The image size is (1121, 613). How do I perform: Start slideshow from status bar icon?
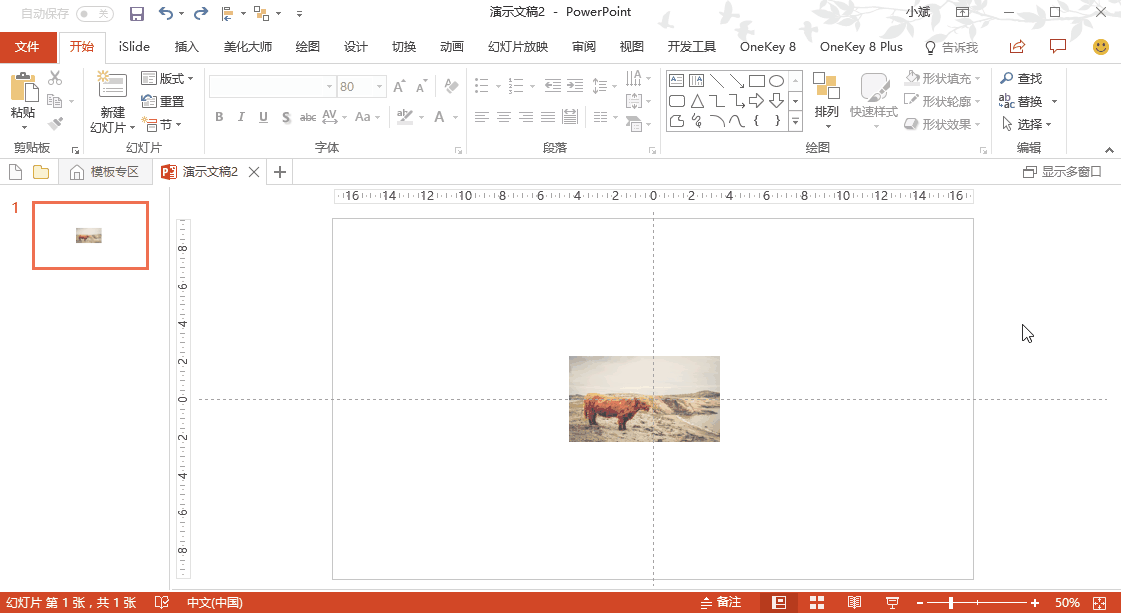pos(891,602)
